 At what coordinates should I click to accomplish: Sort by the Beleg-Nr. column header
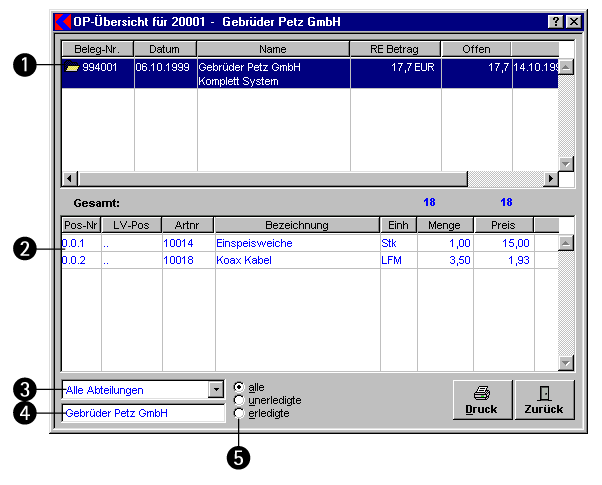97,48
